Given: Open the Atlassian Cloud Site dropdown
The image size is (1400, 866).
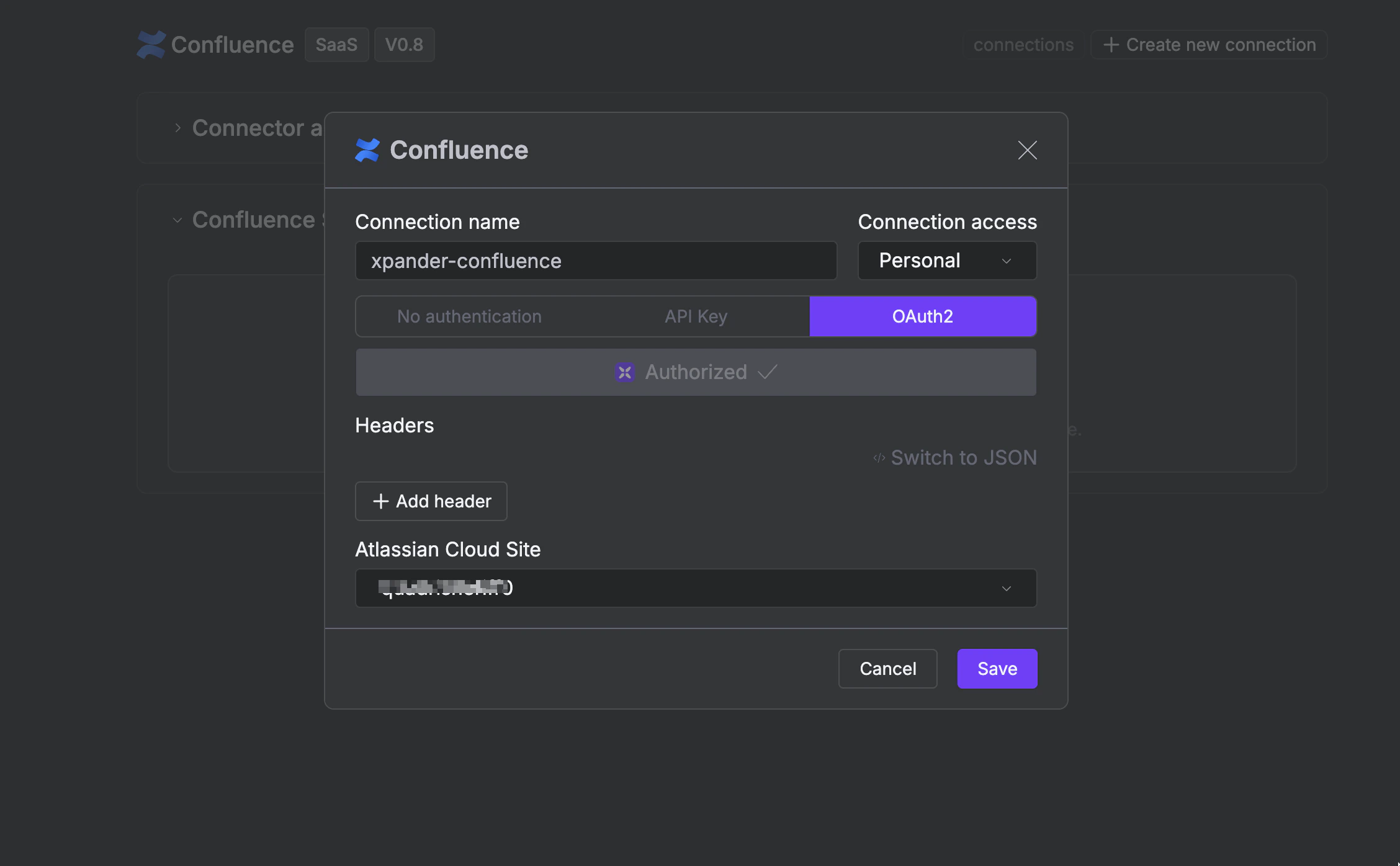Looking at the screenshot, I should pos(696,588).
